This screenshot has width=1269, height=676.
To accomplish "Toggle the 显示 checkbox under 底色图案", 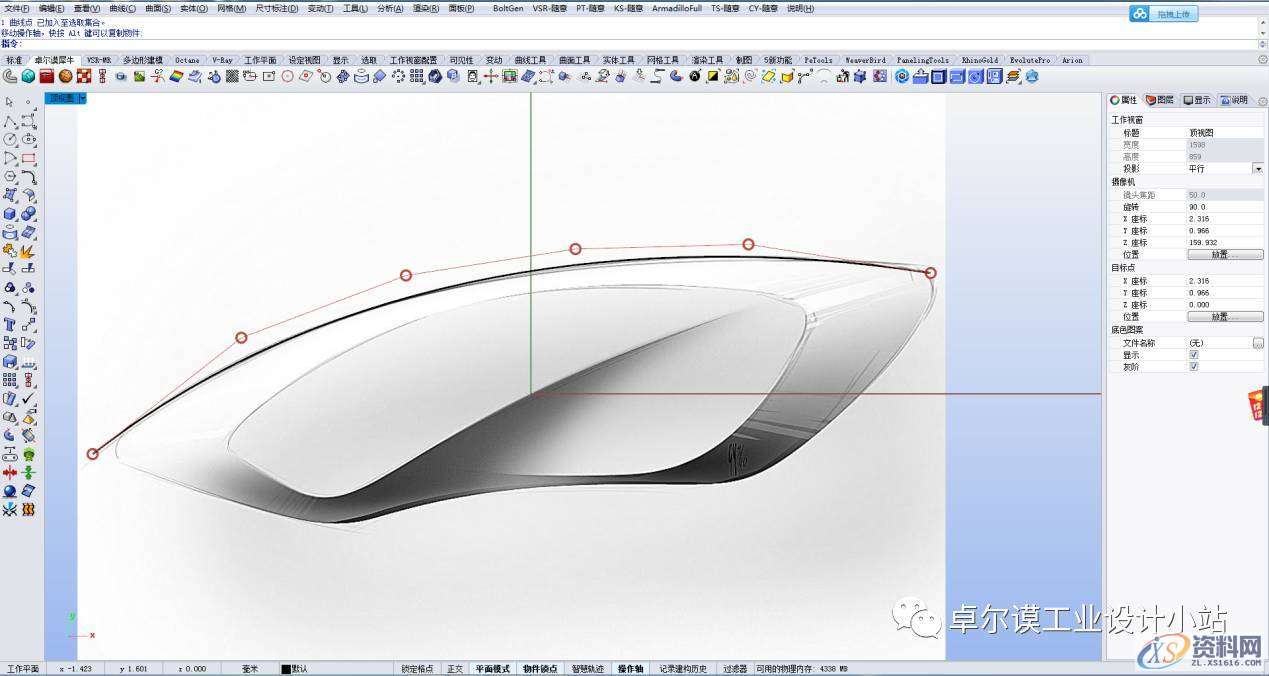I will pyautogui.click(x=1193, y=355).
